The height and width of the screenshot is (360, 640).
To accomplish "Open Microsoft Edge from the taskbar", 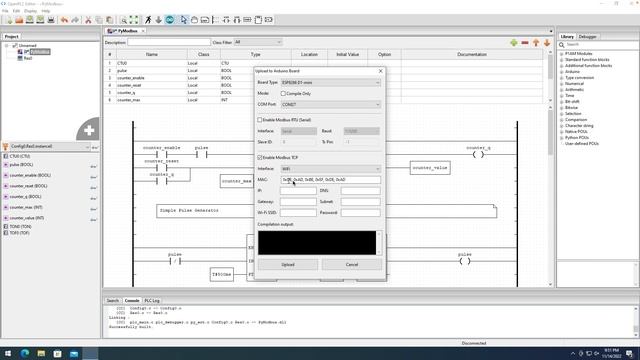I will 24,353.
